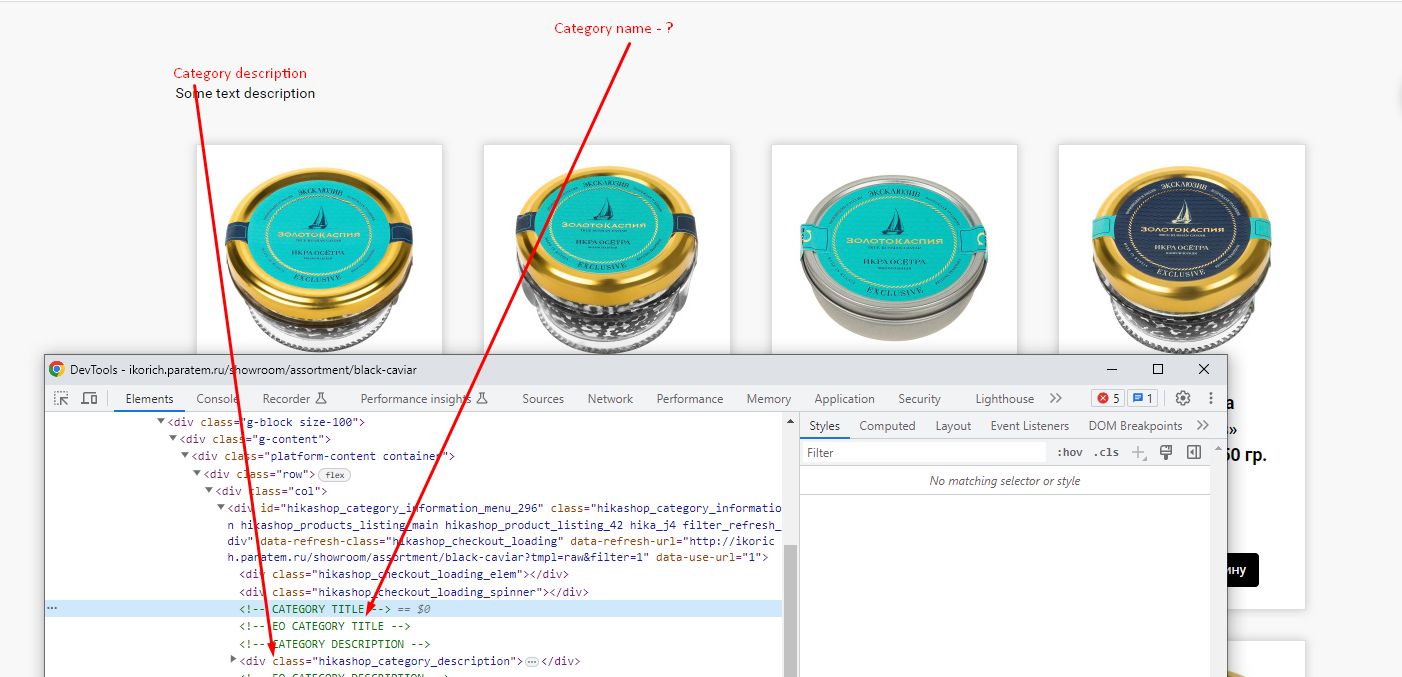Open the Recorder tab
This screenshot has height=677, width=1402.
pos(286,398)
